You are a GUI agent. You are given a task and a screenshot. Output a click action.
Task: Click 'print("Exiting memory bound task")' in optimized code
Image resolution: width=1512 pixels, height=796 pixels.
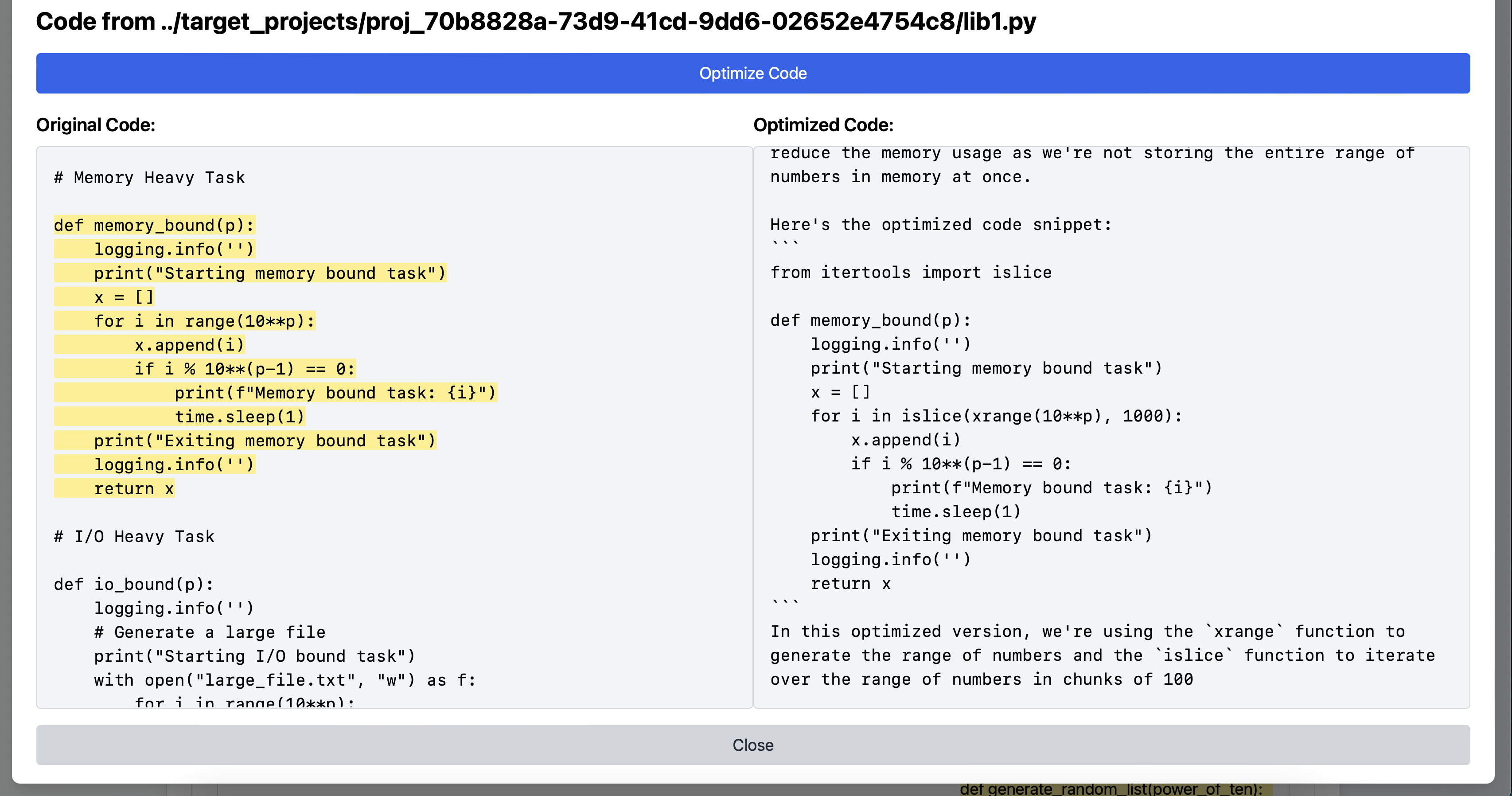982,536
